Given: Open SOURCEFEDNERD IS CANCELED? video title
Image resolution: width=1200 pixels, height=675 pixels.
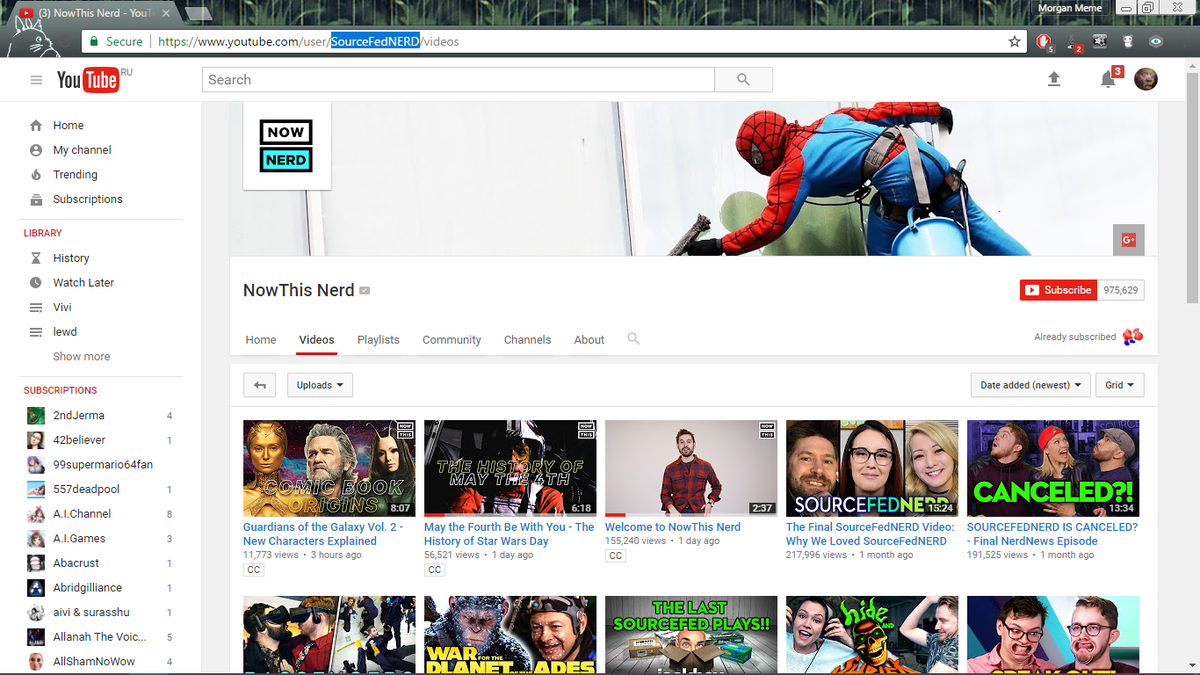Looking at the screenshot, I should coord(1052,534).
